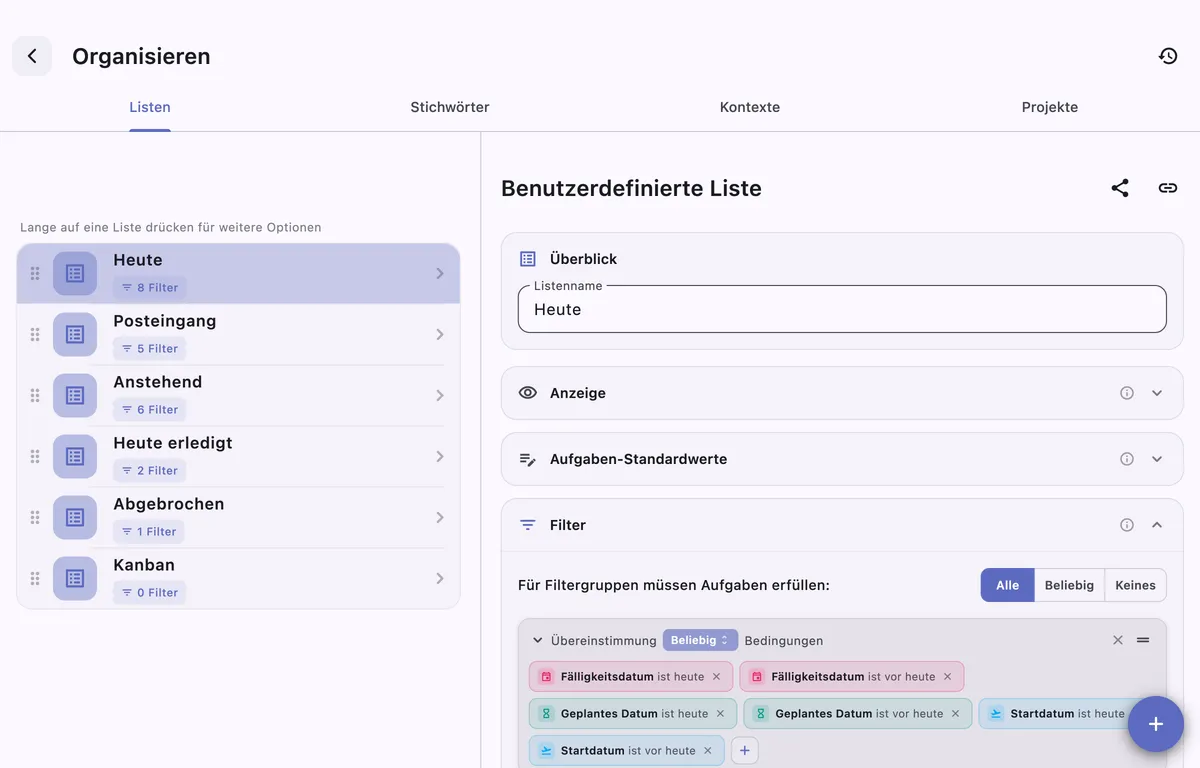The height and width of the screenshot is (768, 1200).
Task: Share the custom list
Action: (1120, 188)
